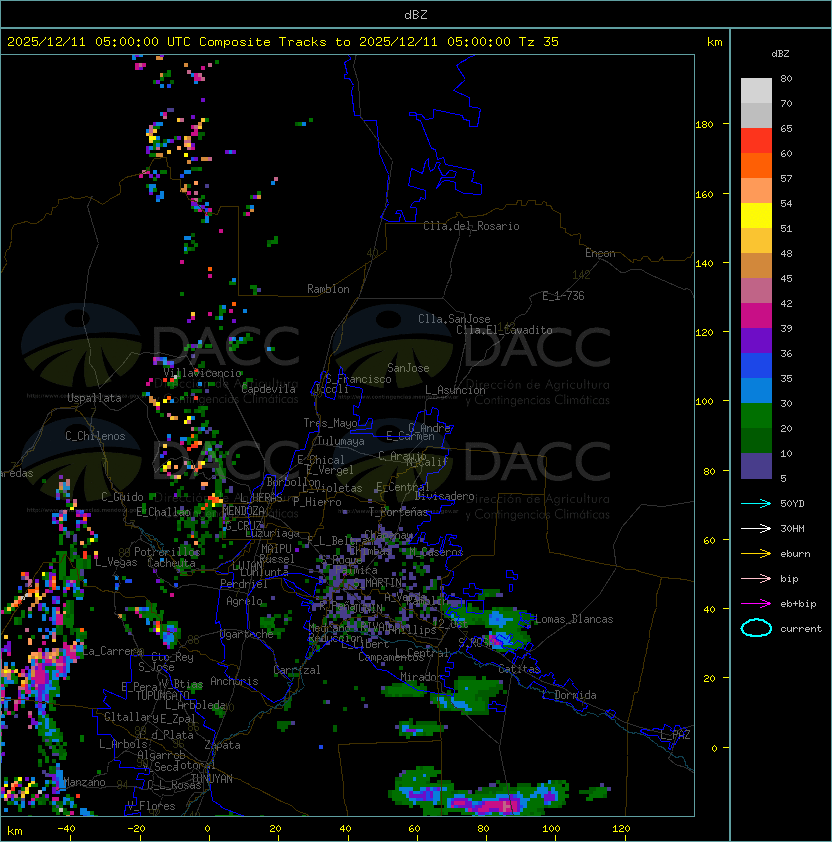Select the light blue swatch between 35 and 30

(756, 390)
